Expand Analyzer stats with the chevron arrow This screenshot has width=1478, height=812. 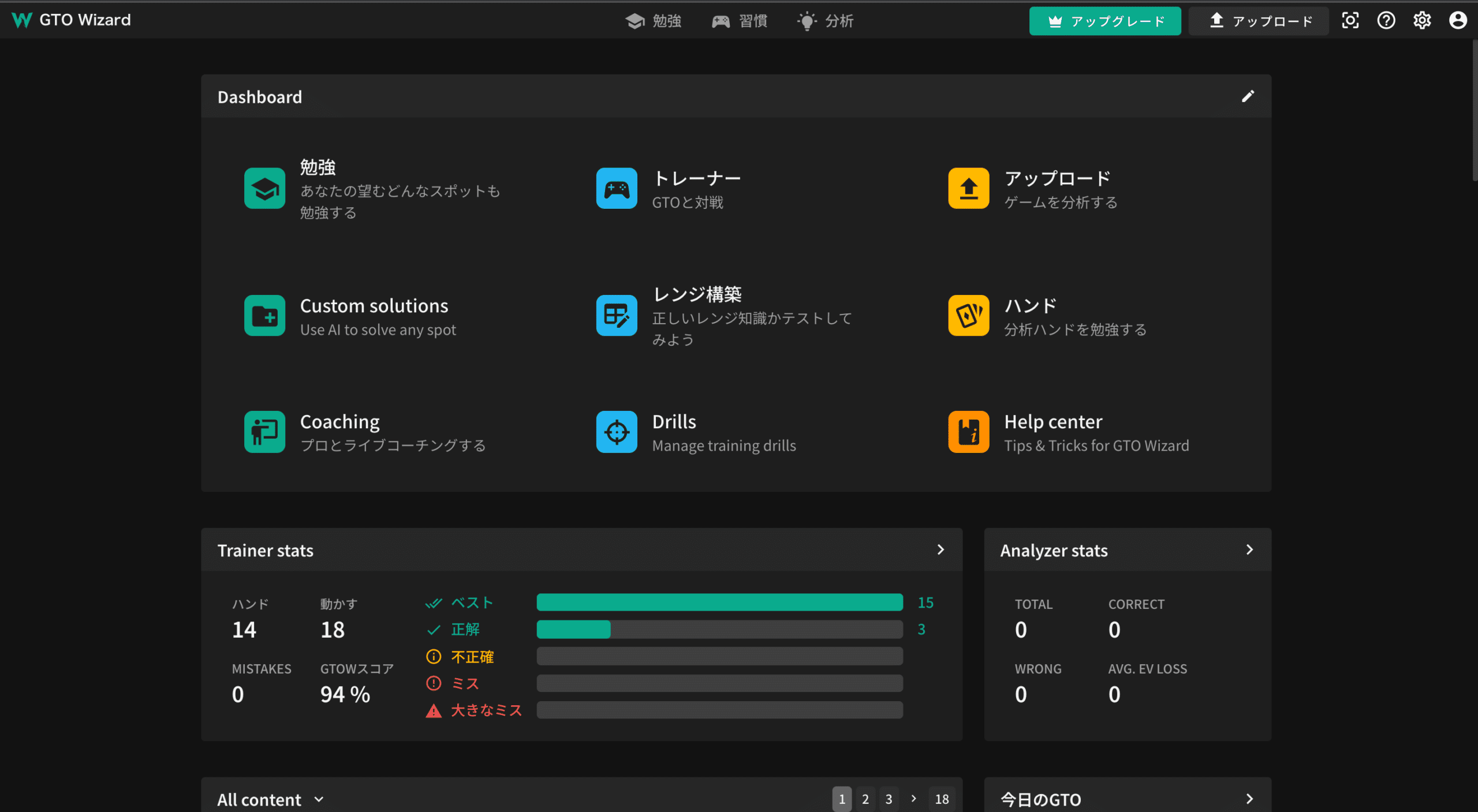tap(1249, 549)
